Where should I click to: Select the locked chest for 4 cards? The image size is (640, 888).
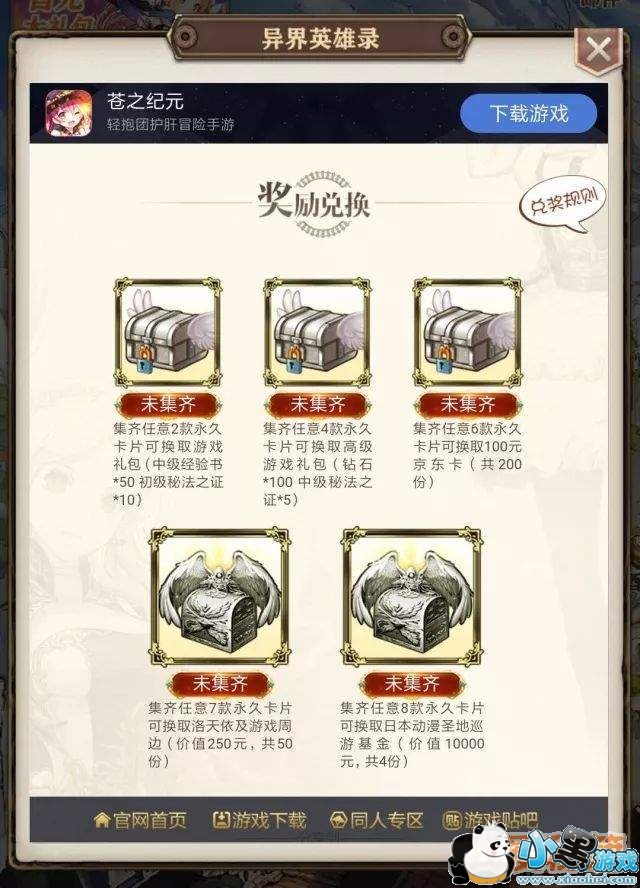coord(317,332)
